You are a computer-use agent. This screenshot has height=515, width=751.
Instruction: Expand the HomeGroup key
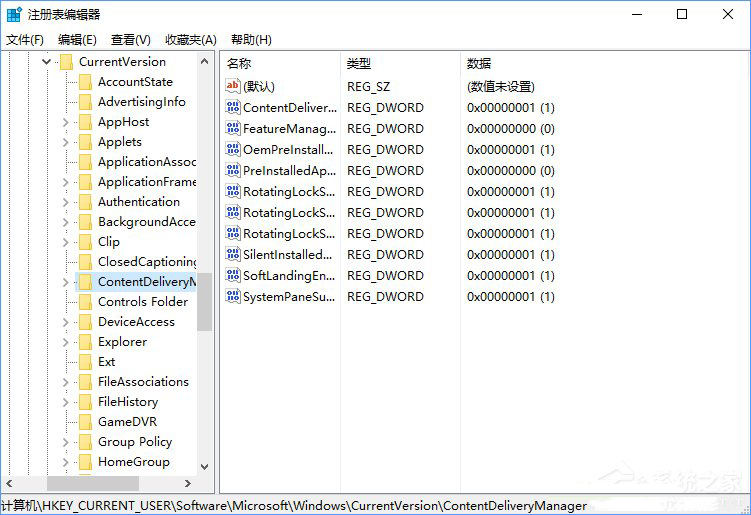(66, 462)
